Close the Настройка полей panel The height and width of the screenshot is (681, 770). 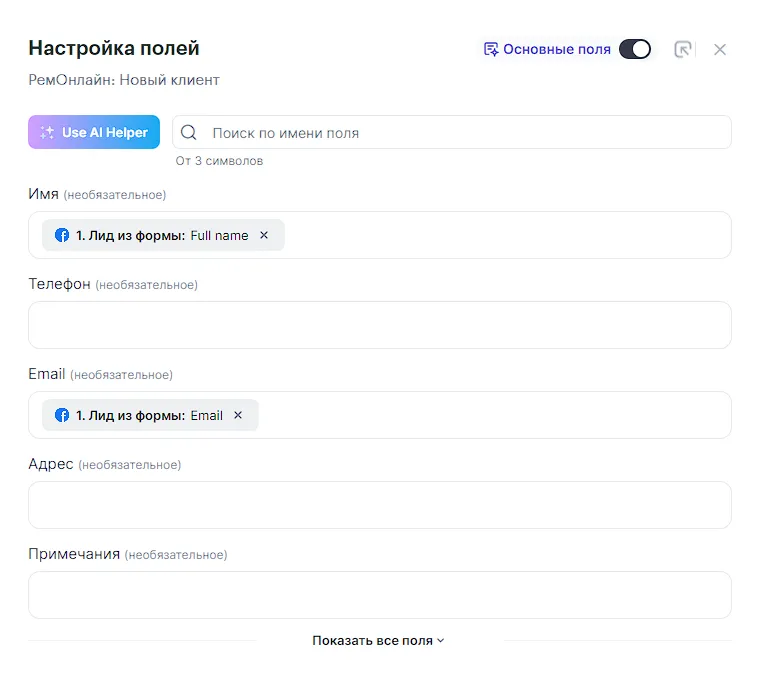(x=720, y=49)
